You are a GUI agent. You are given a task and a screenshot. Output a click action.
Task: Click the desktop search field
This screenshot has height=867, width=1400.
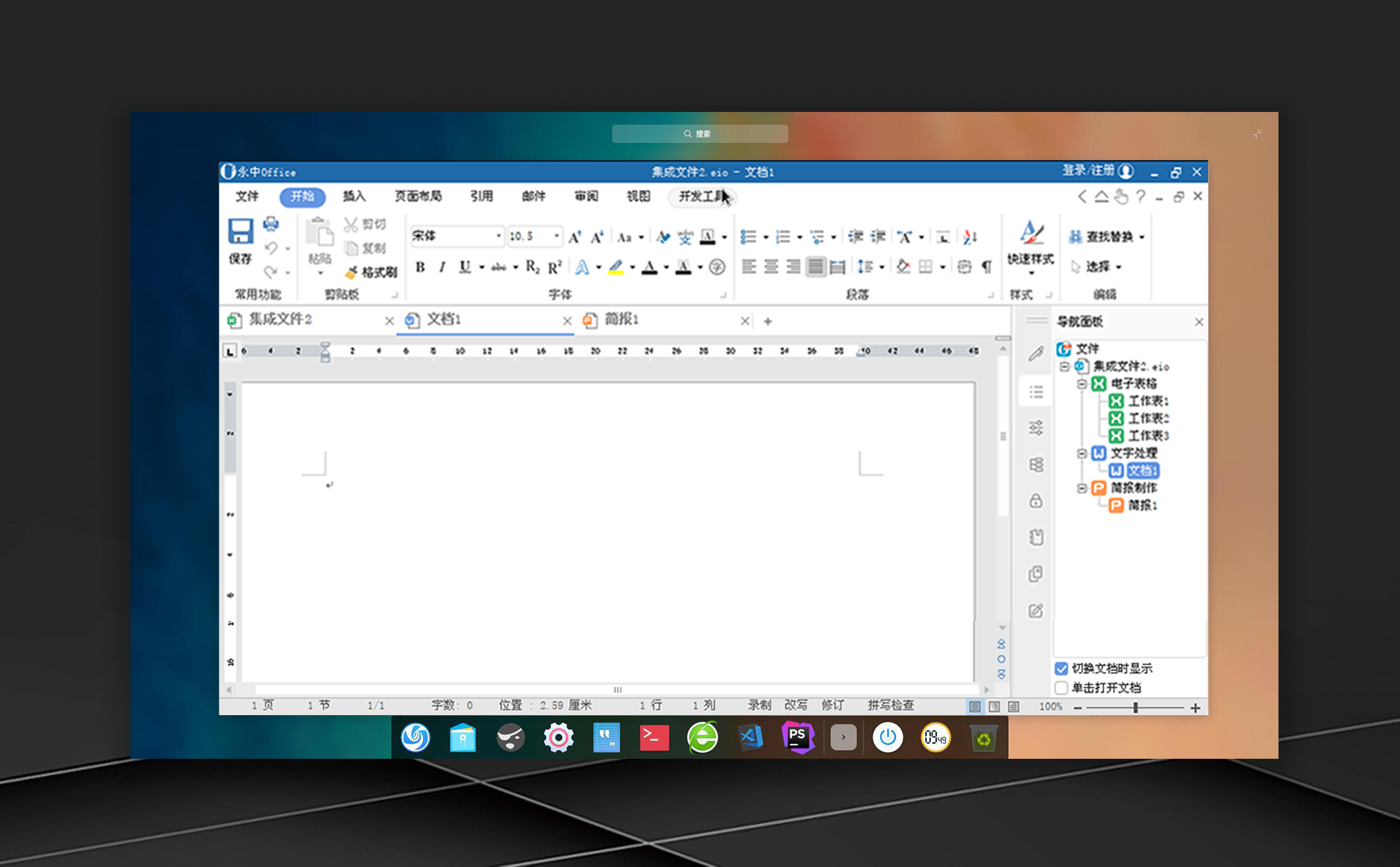tap(700, 134)
